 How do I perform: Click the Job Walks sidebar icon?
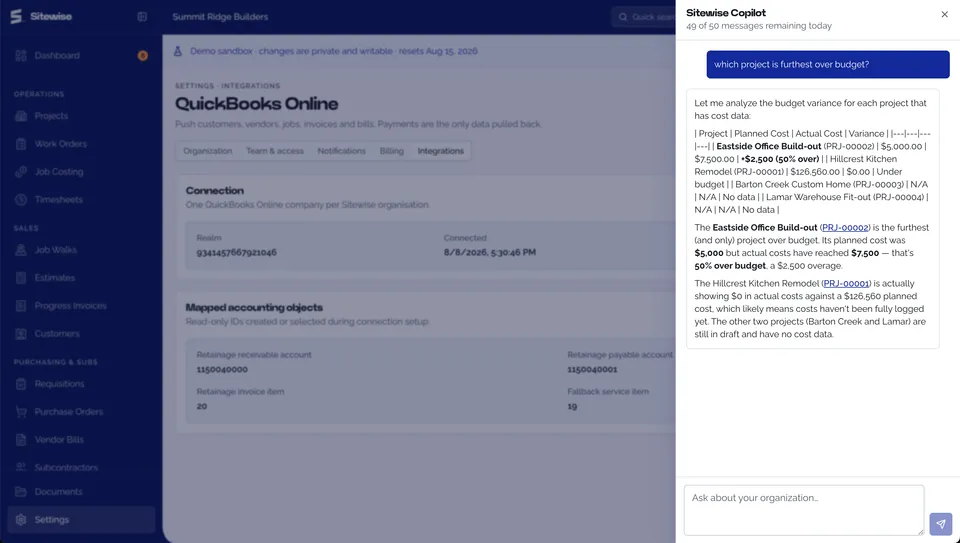coord(21,250)
